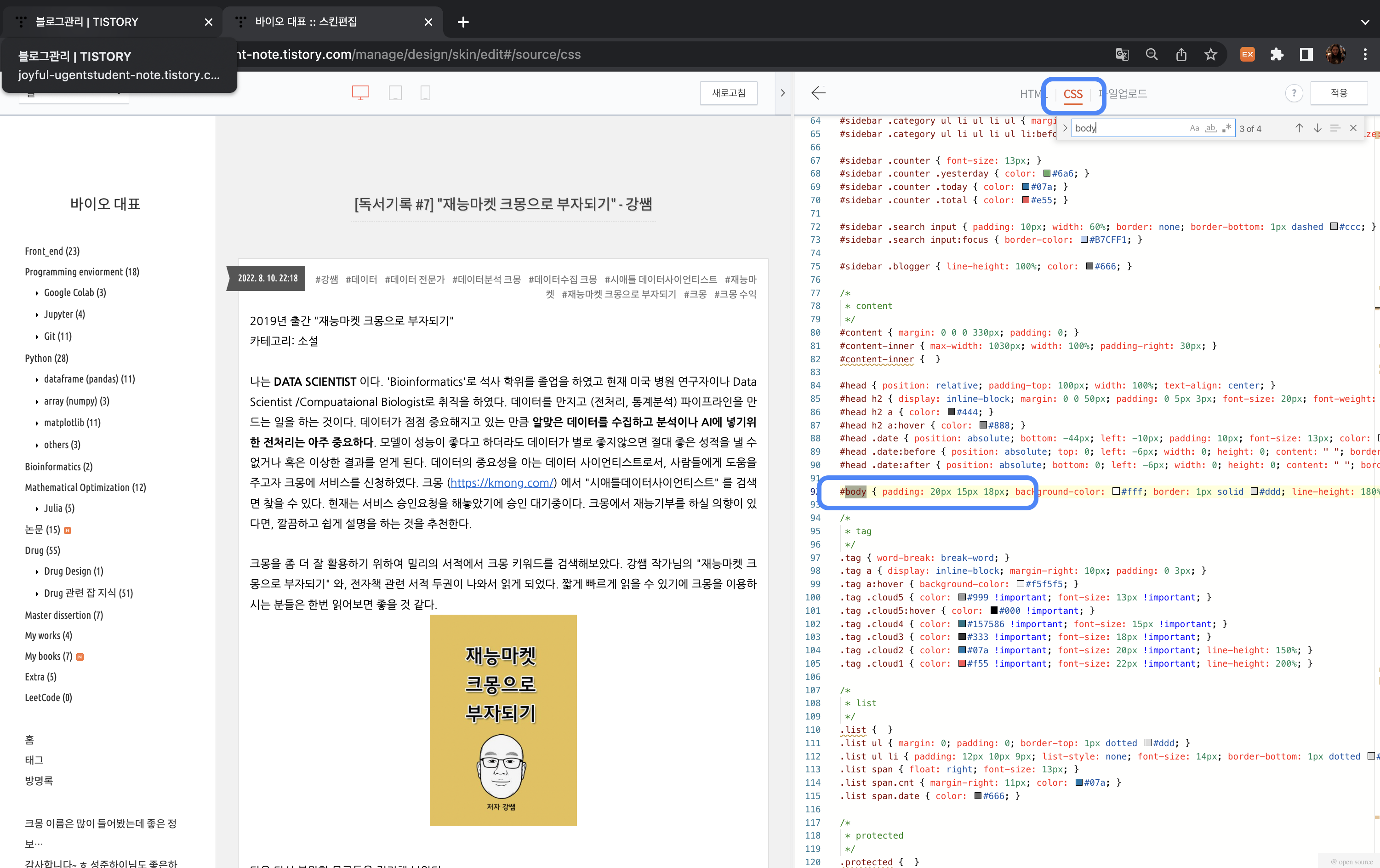The image size is (1380, 868).
Task: Select the desktop preview icon
Action: pos(360,93)
